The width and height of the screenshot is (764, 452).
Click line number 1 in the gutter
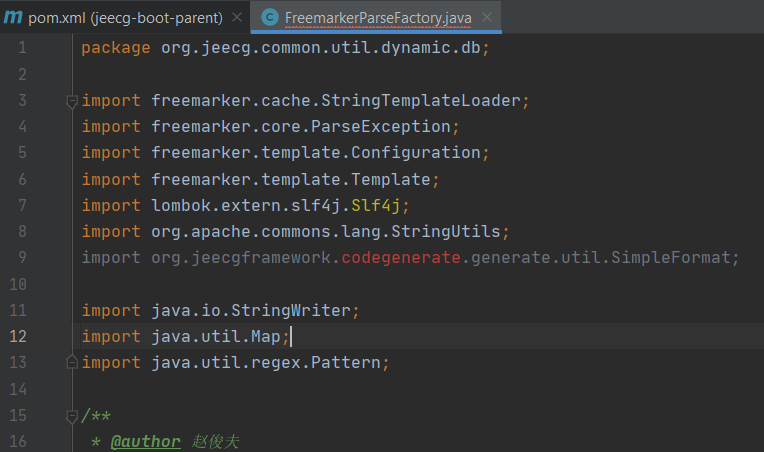22,48
